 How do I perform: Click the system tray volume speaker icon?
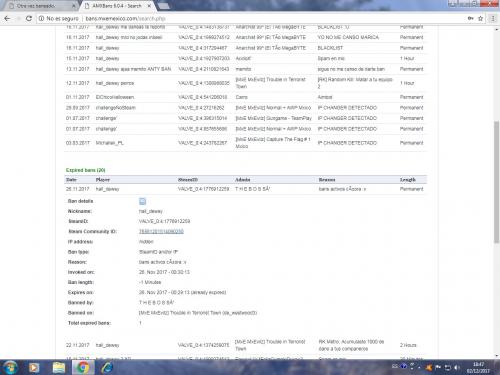(457, 367)
